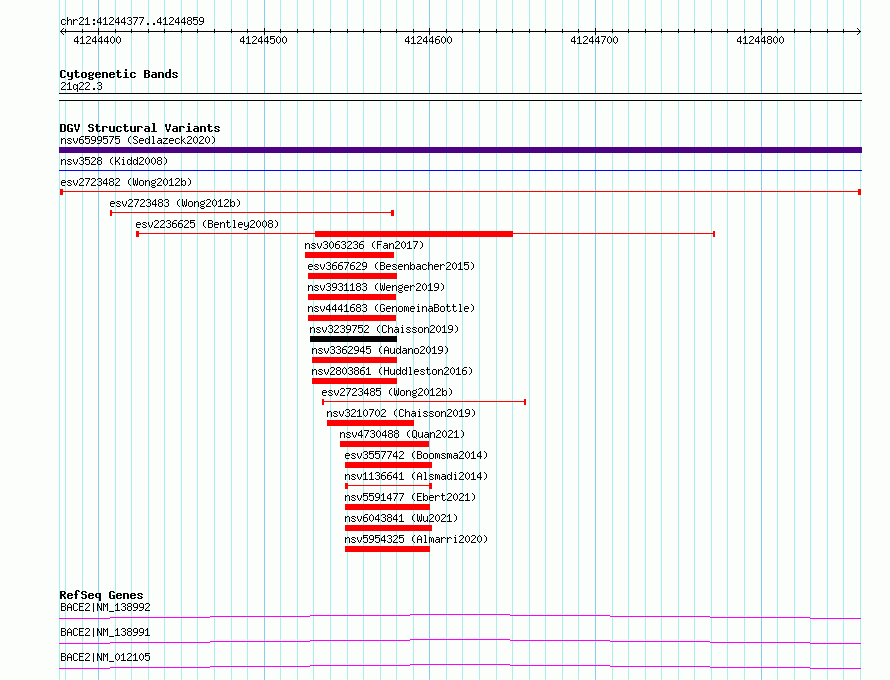Select the BACE2|NM_138991 transcript label
Screen dimensions: 890x680
tap(105, 632)
